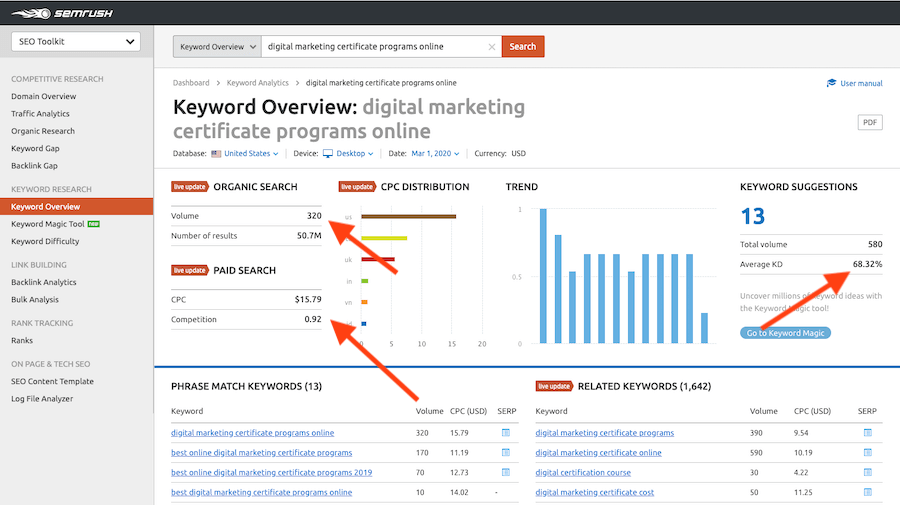
Task: Open related keyword digital marketing certificate programs
Action: tap(605, 433)
